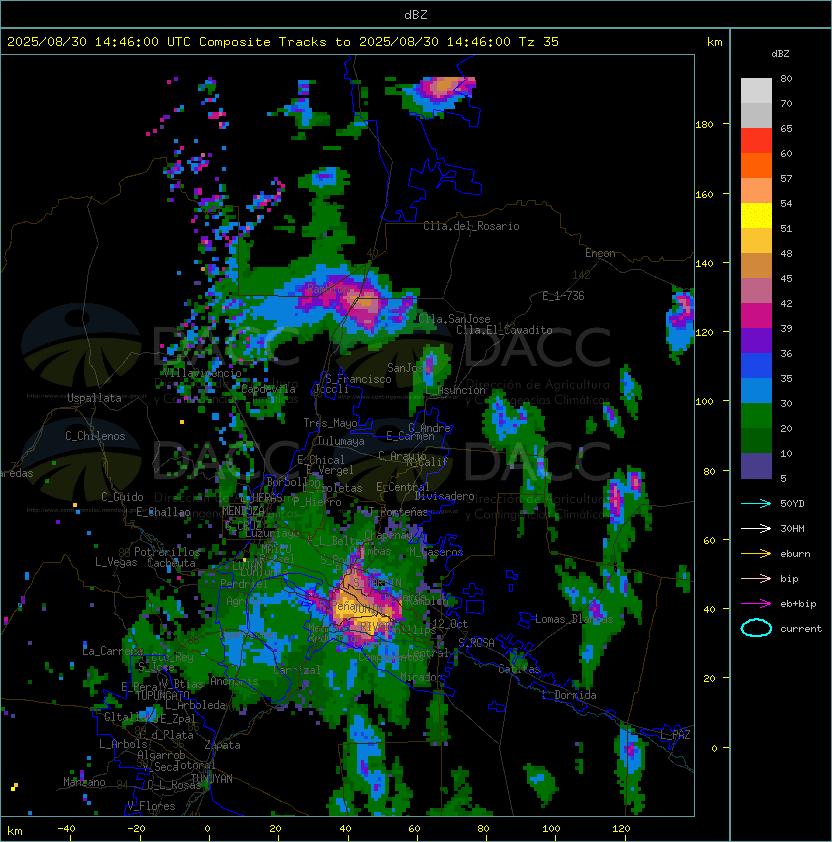Click the 'MENDOZA' city label
This screenshot has width=832, height=842.
click(x=243, y=510)
